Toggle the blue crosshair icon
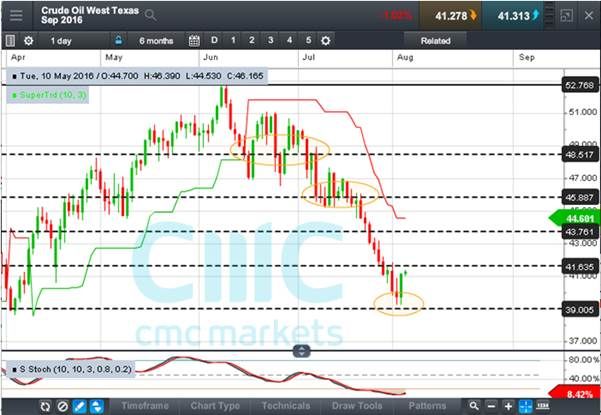Viewport: 601px width, 415px height. tap(525, 406)
